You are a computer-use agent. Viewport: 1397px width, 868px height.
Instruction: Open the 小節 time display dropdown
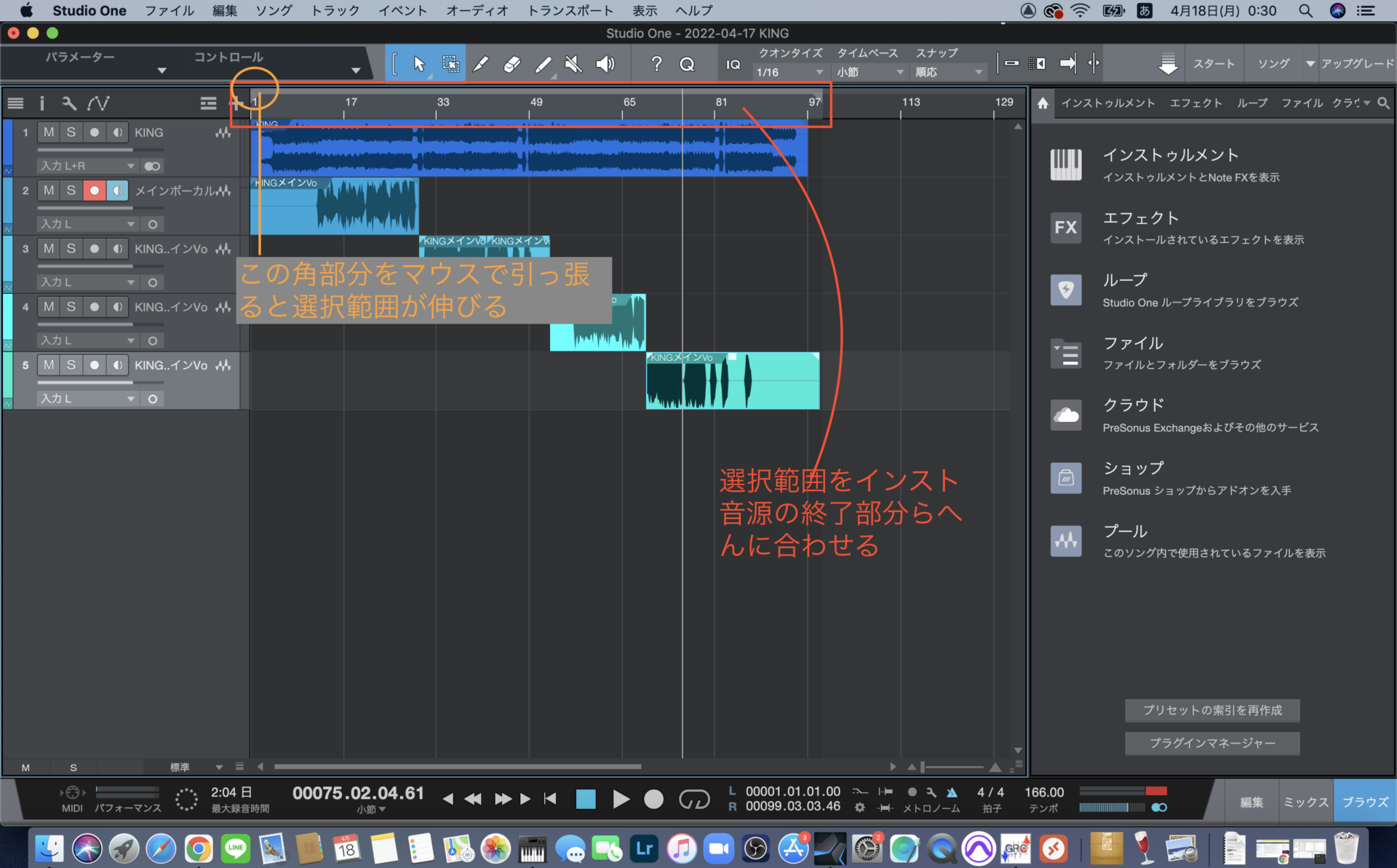click(x=371, y=809)
